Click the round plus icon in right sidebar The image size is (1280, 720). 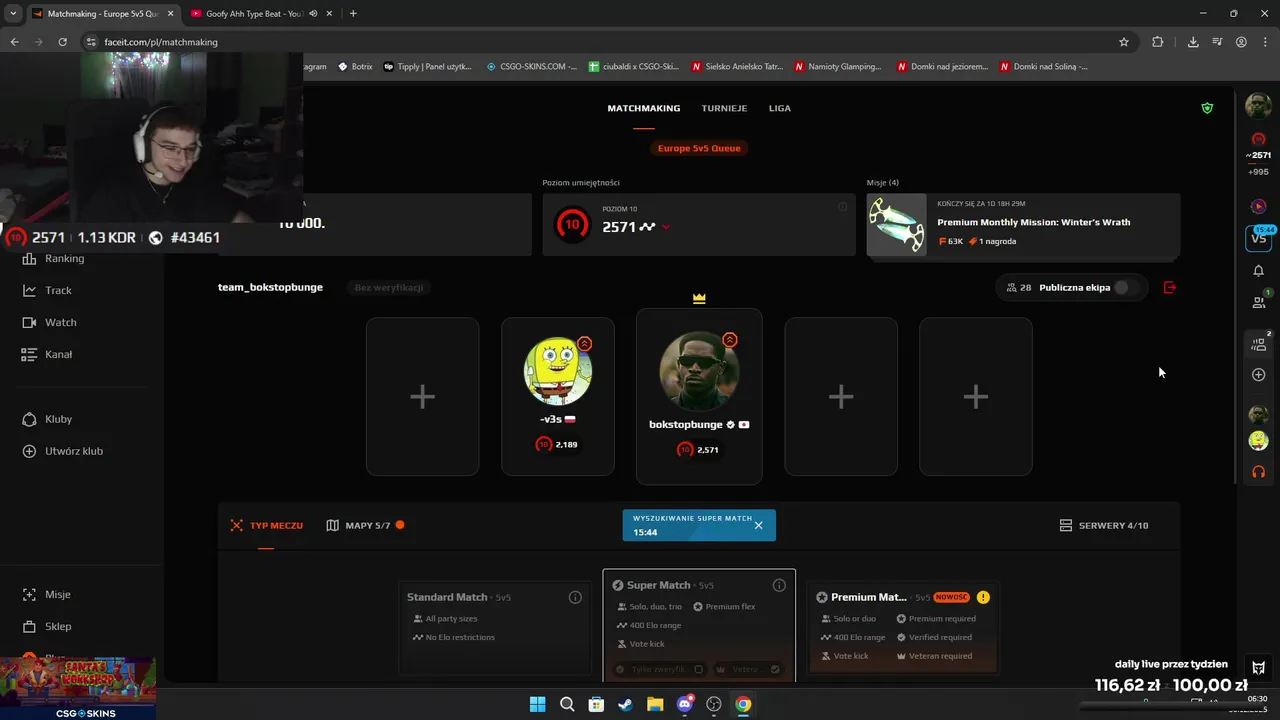[x=1258, y=375]
